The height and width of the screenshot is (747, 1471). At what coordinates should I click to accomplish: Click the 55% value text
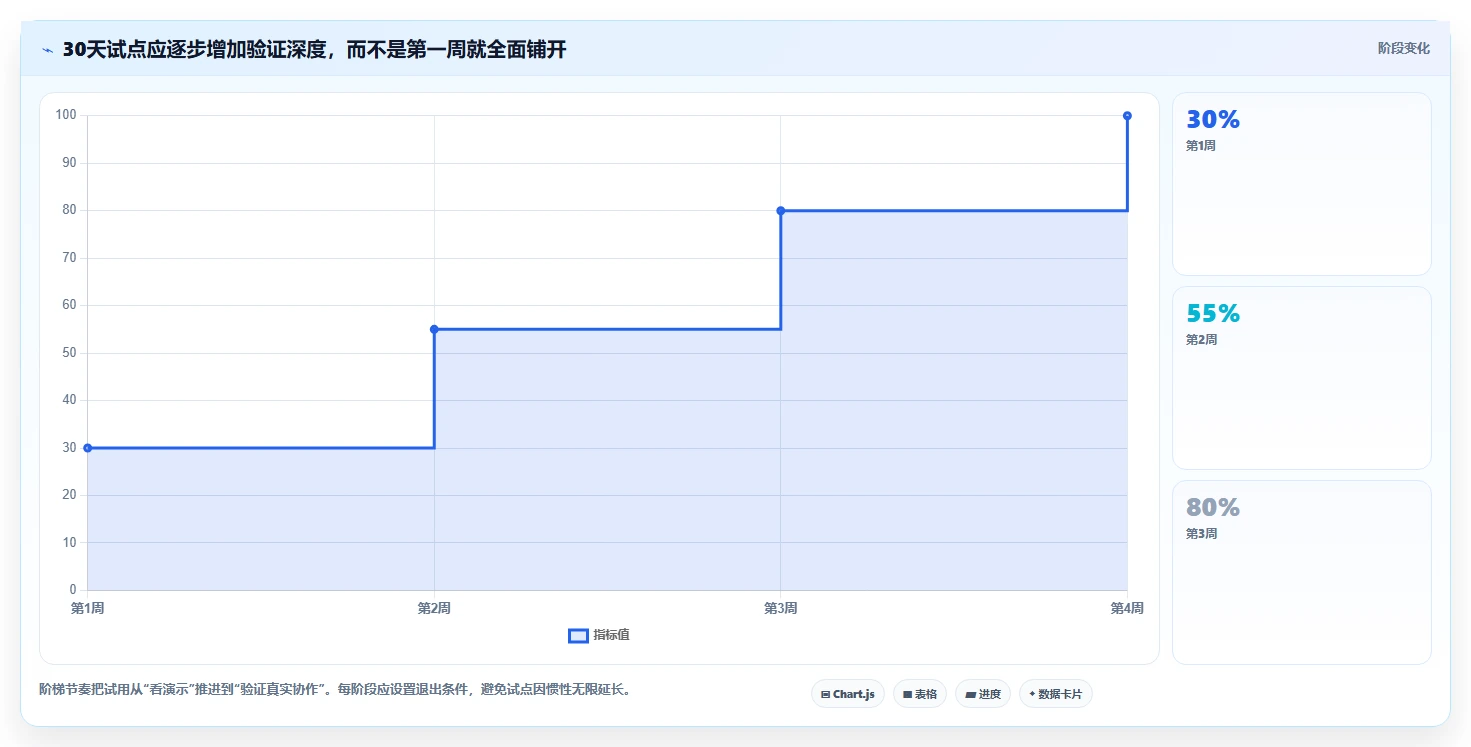point(1213,314)
